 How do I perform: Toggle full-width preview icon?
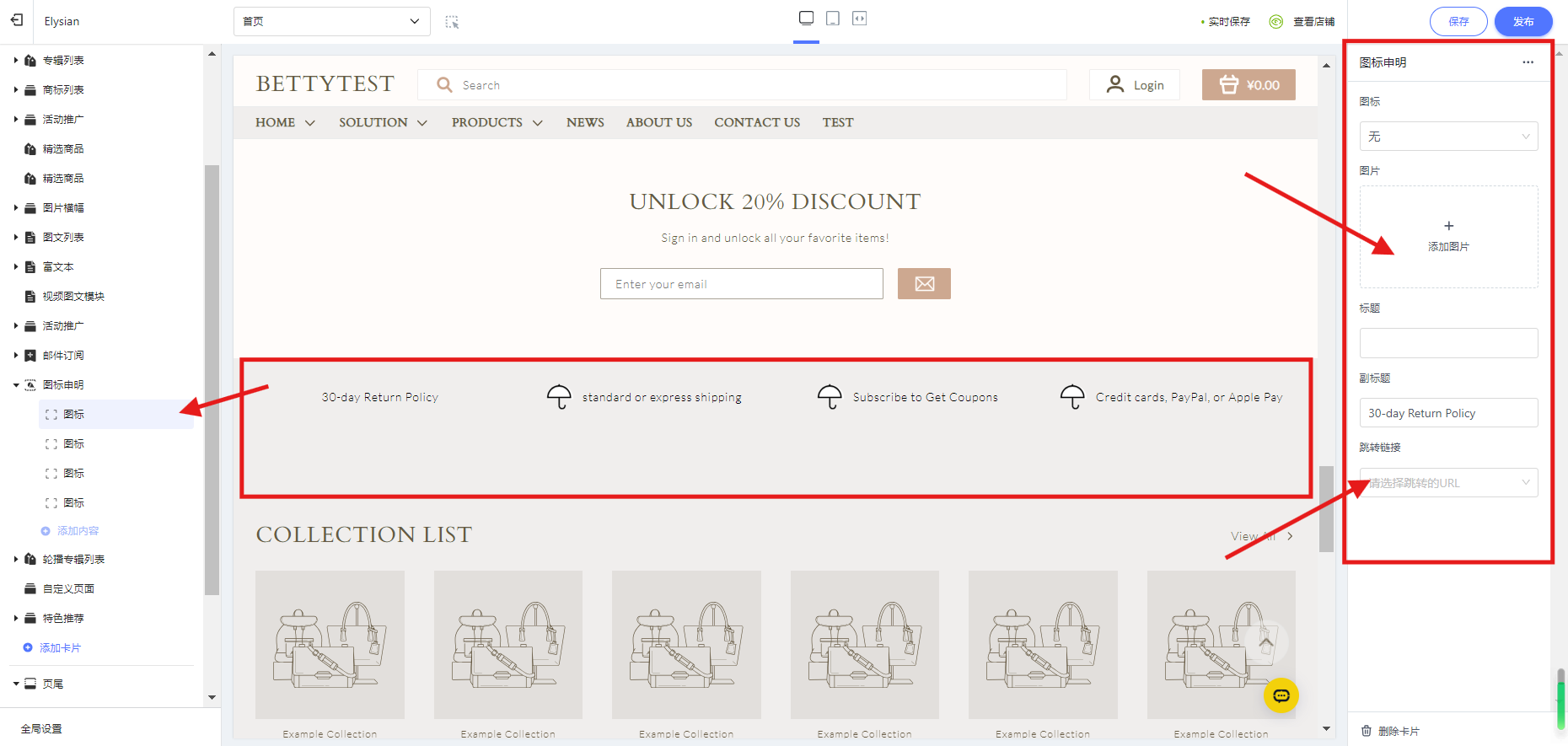[859, 19]
